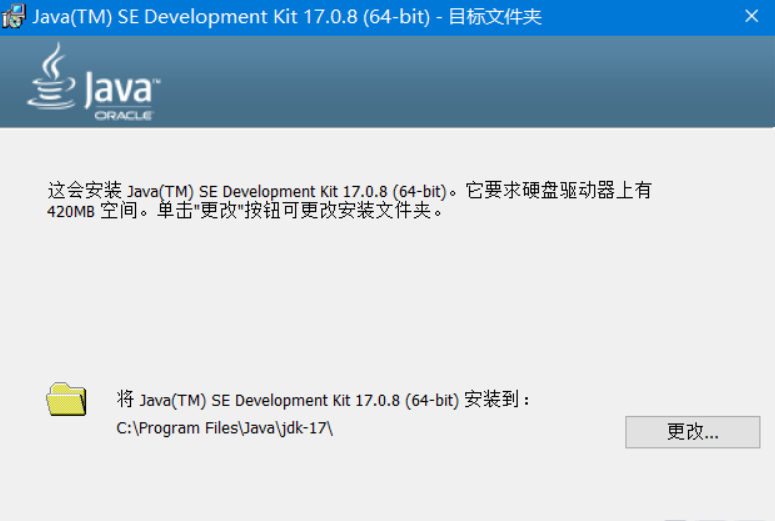This screenshot has height=521, width=775.
Task: Click the Java Oracle logo in banner
Action: 94,82
